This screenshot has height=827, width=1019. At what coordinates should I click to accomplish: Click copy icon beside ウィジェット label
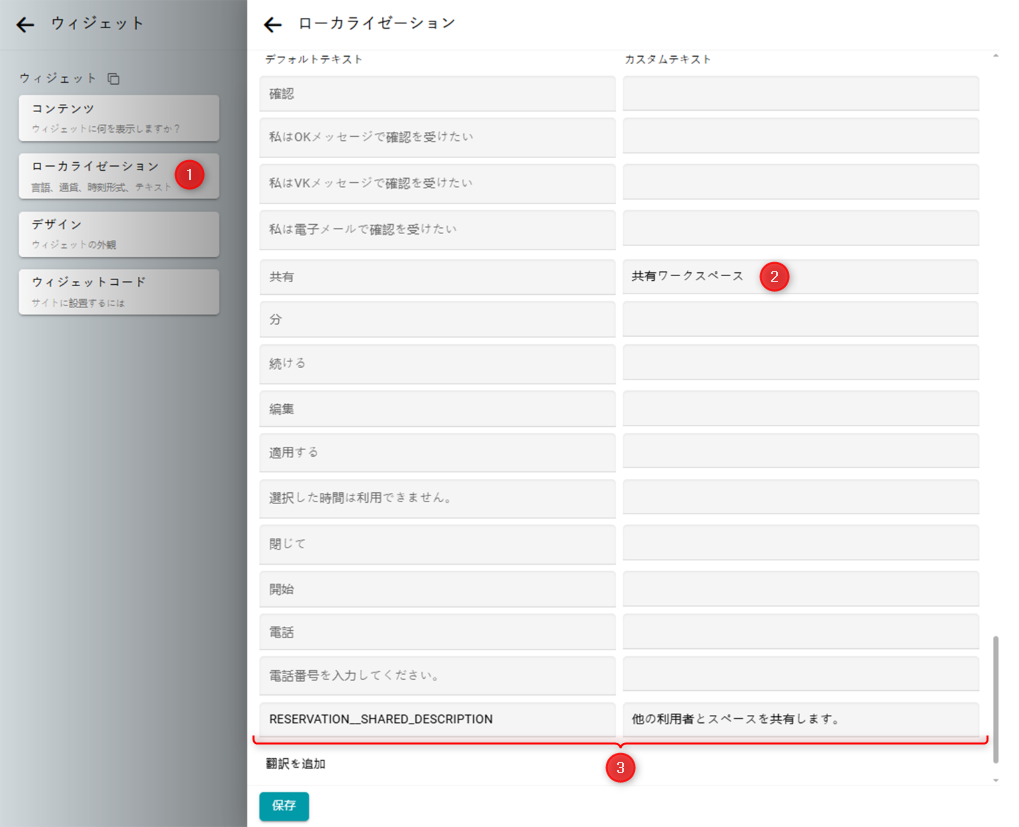tap(113, 79)
